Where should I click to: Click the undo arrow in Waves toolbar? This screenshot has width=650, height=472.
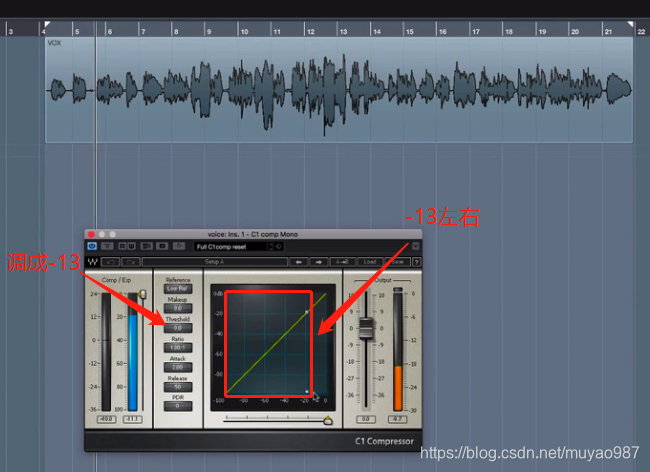click(110, 262)
